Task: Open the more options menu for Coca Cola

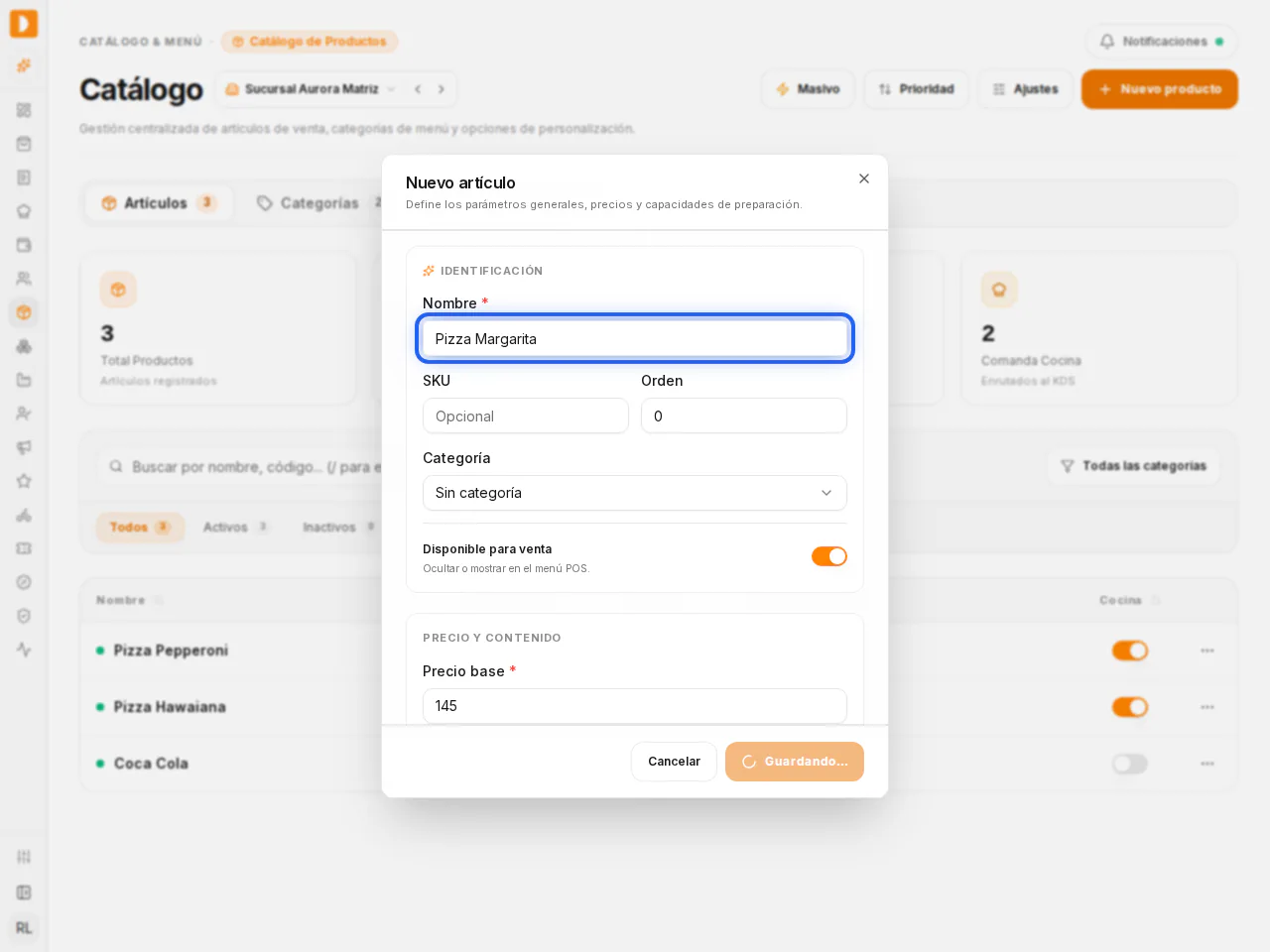Action: [x=1207, y=764]
